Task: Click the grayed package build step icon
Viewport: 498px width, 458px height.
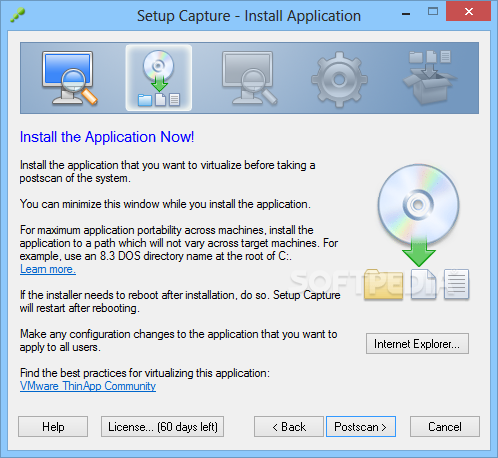Action: click(x=430, y=77)
